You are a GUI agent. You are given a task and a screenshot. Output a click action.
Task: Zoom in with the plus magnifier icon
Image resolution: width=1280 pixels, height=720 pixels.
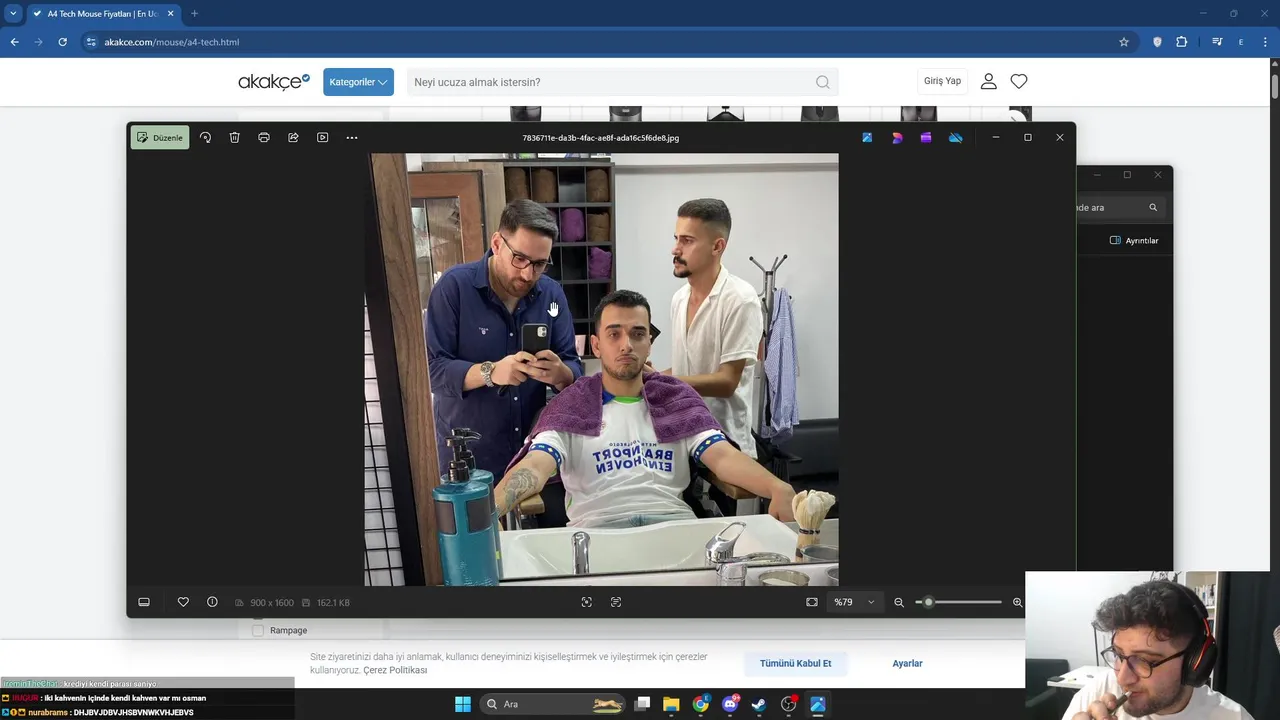point(1017,602)
